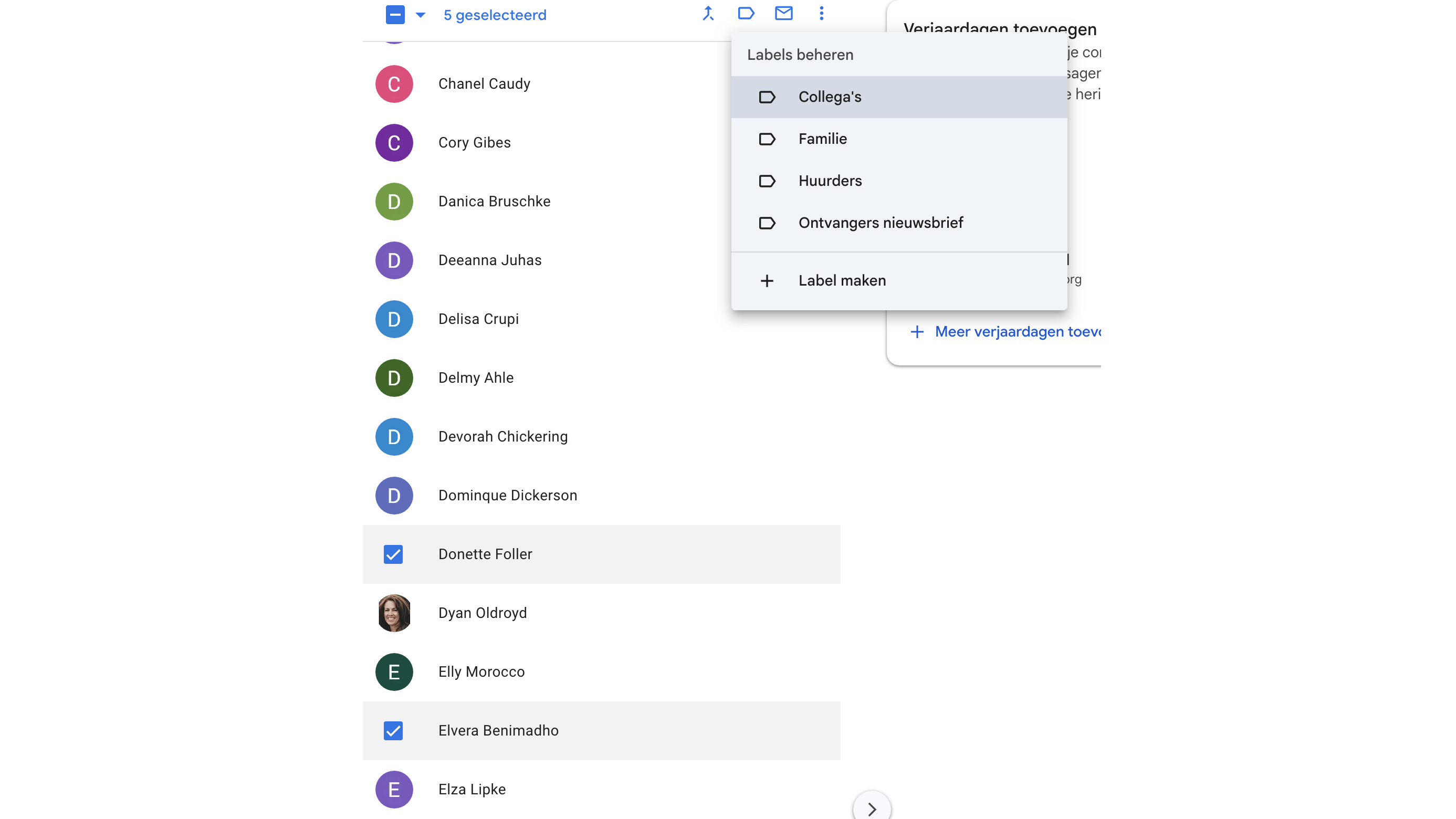
Task: Open the three-dot more actions menu
Action: coord(821,14)
